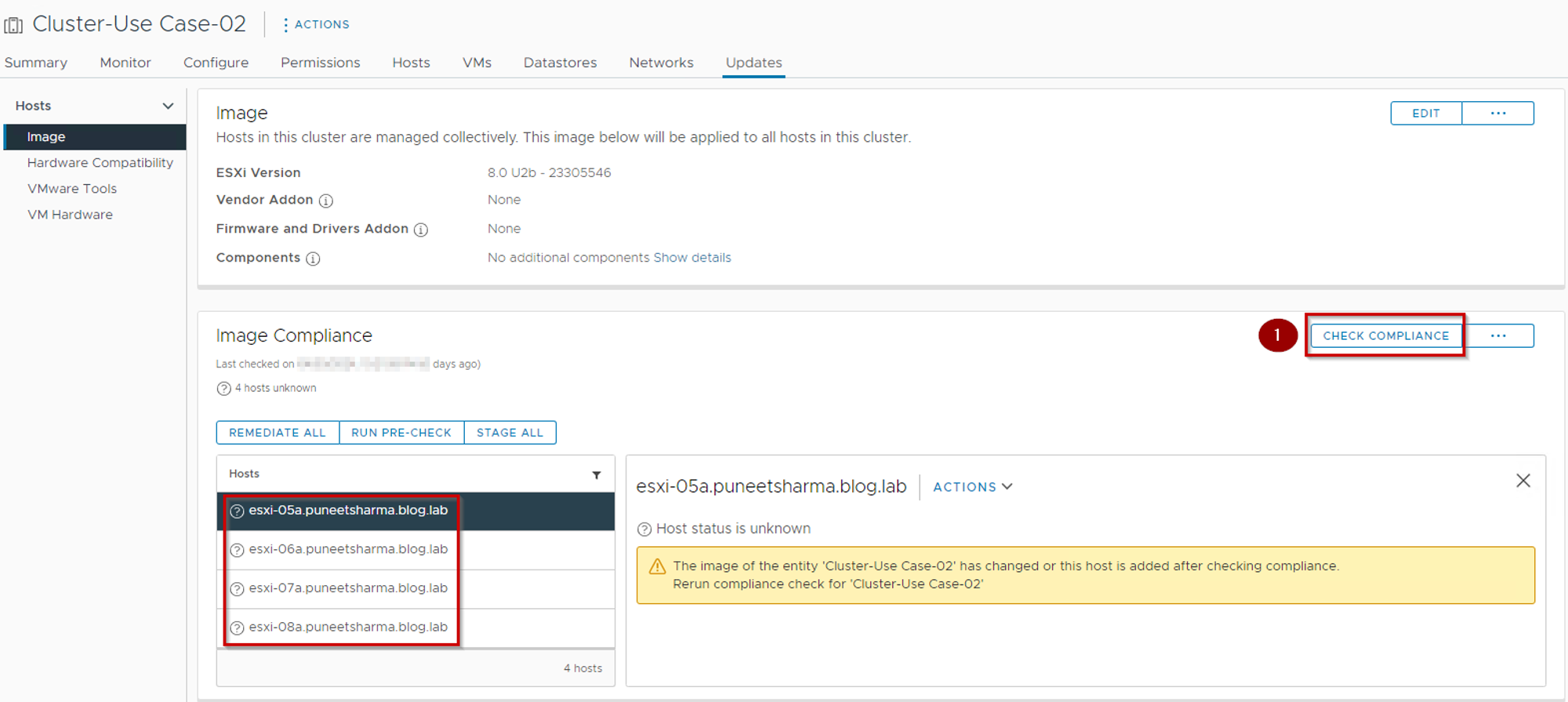Screen dimensions: 1568x702
Task: Click the filter icon in Hosts column
Action: point(597,475)
